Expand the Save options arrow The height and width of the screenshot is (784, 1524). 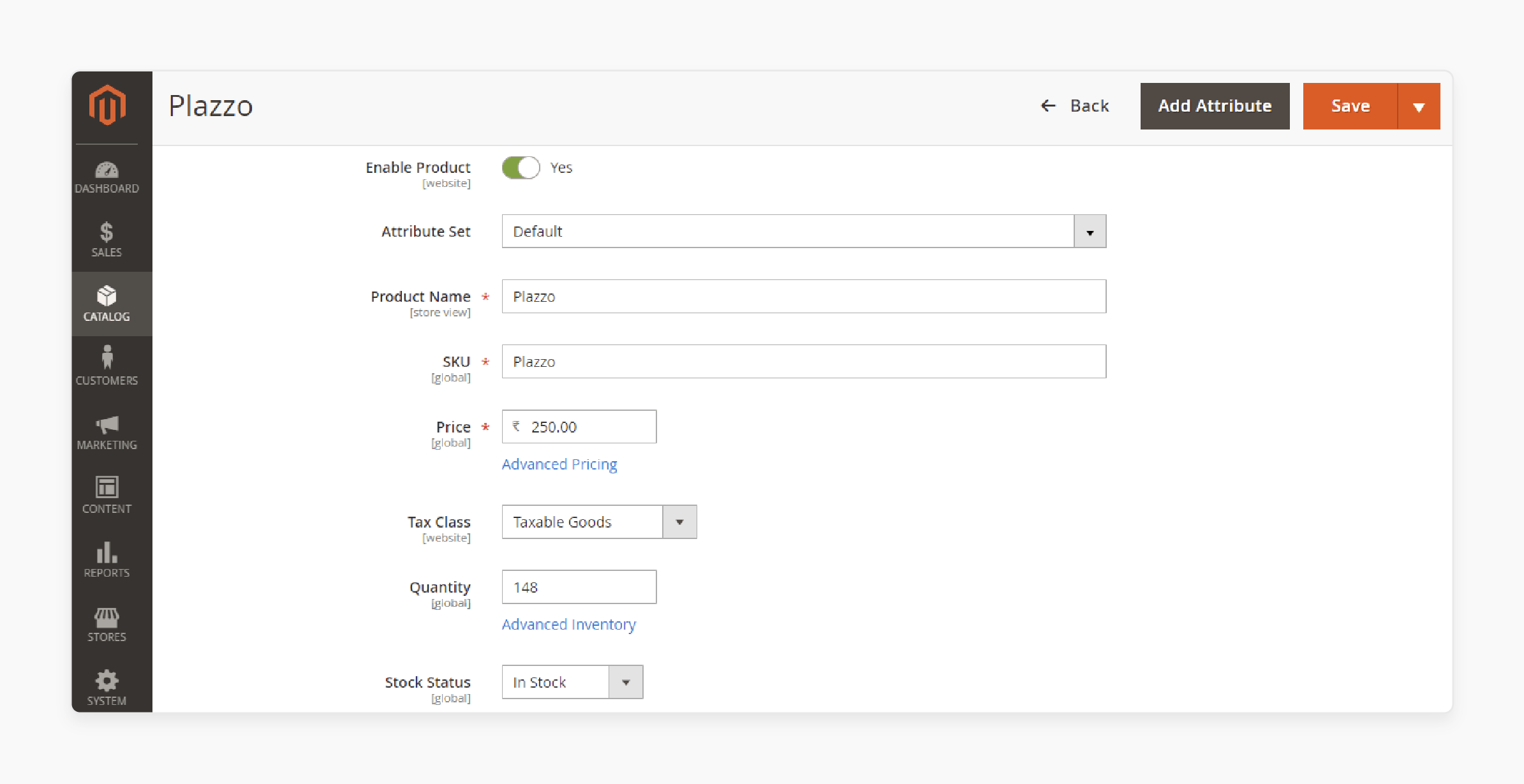click(1419, 107)
